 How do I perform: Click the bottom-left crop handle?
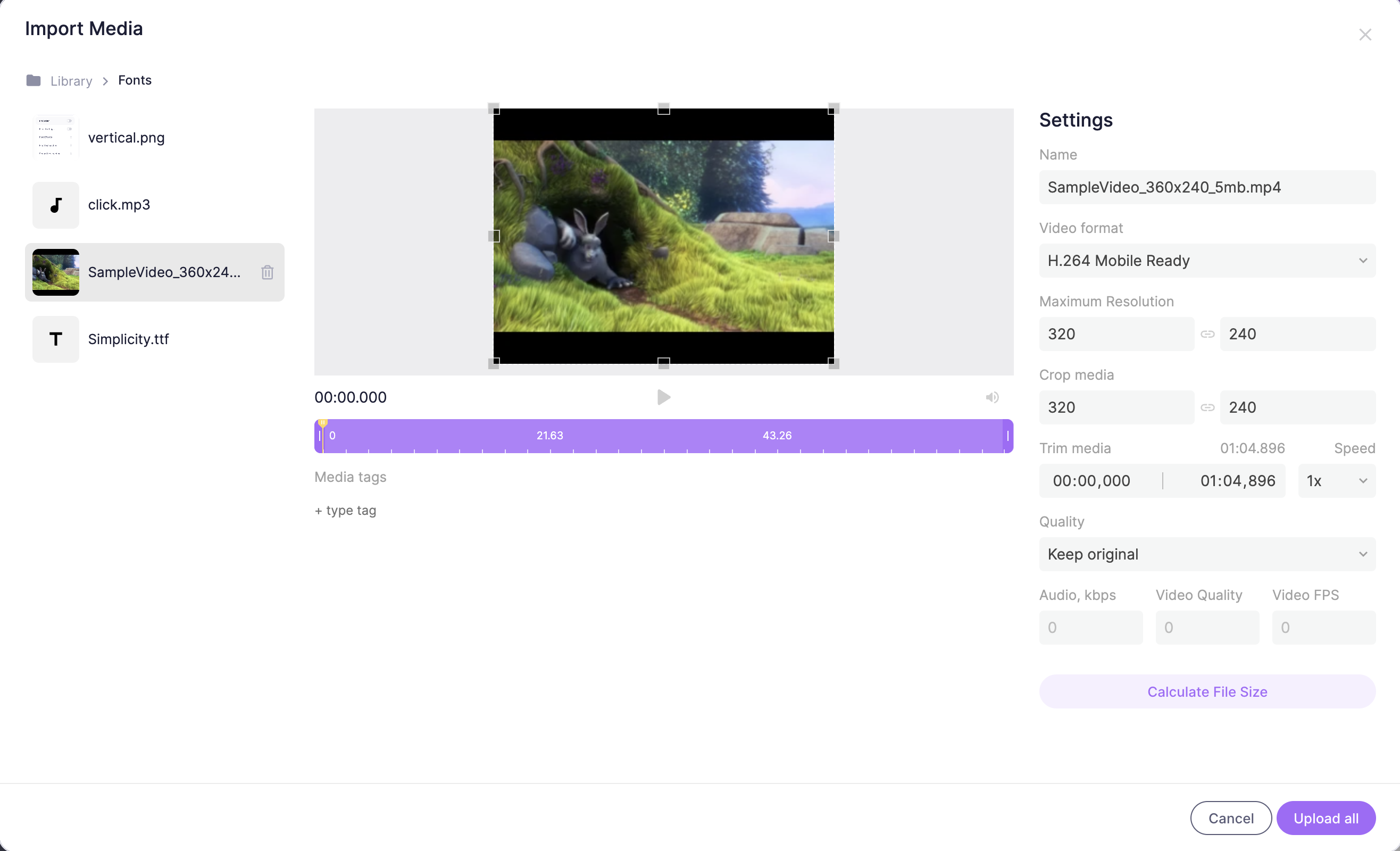point(494,363)
